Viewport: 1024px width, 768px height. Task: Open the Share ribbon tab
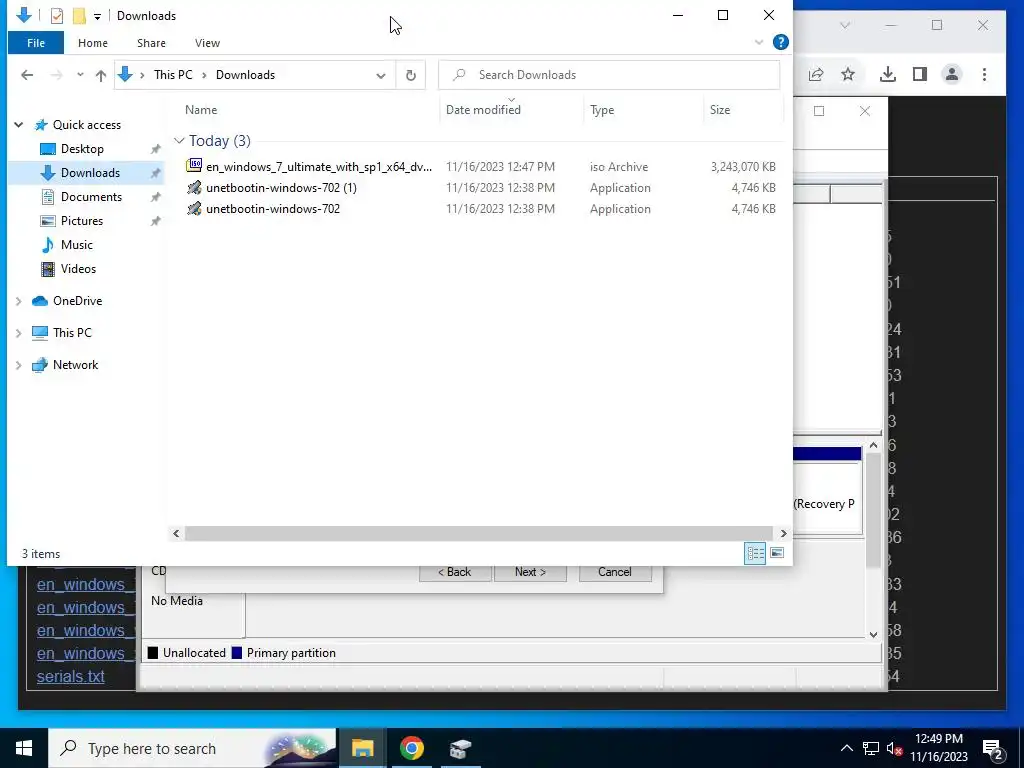[x=151, y=43]
